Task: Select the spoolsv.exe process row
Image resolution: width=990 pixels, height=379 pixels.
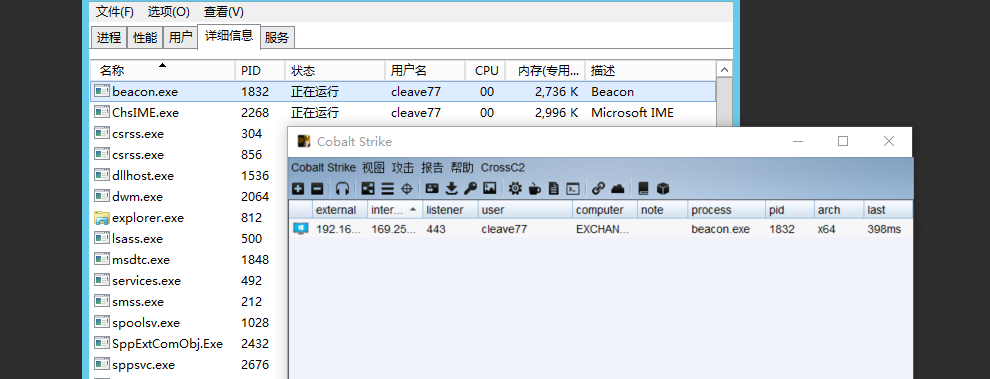Action: pyautogui.click(x=188, y=323)
